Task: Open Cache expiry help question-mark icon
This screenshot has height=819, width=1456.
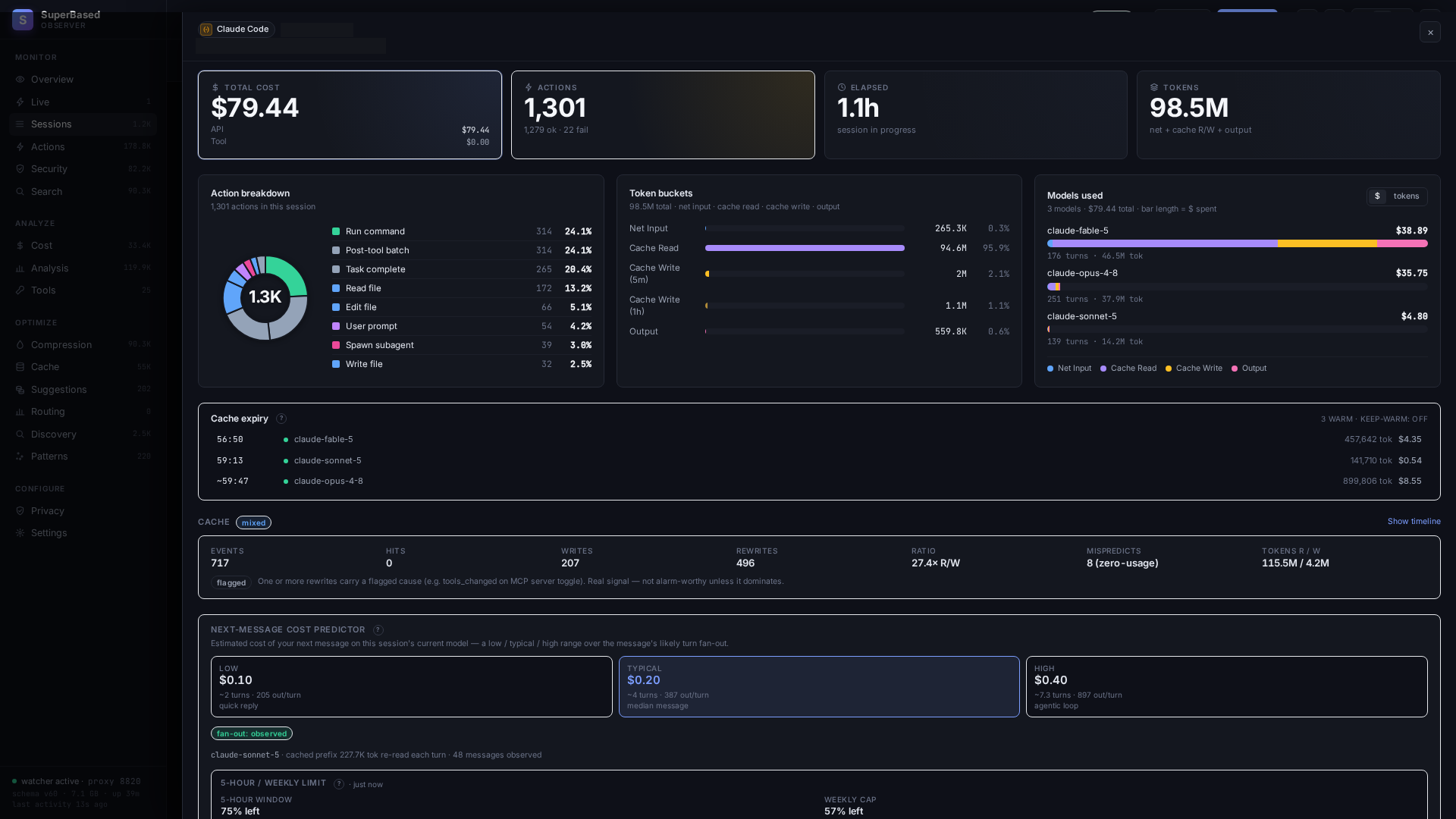Action: 281,419
